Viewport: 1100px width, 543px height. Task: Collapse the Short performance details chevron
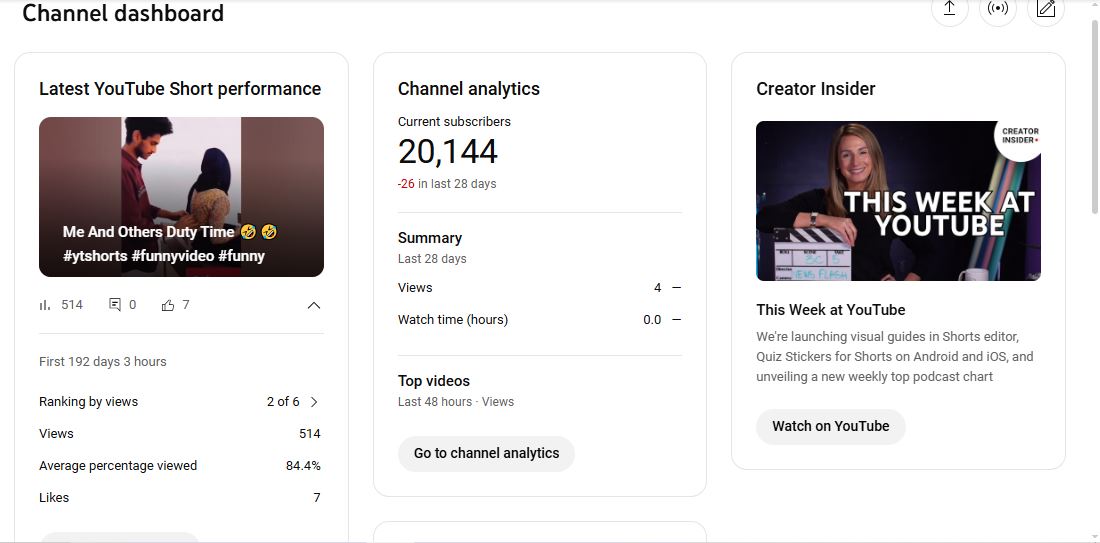(x=314, y=305)
